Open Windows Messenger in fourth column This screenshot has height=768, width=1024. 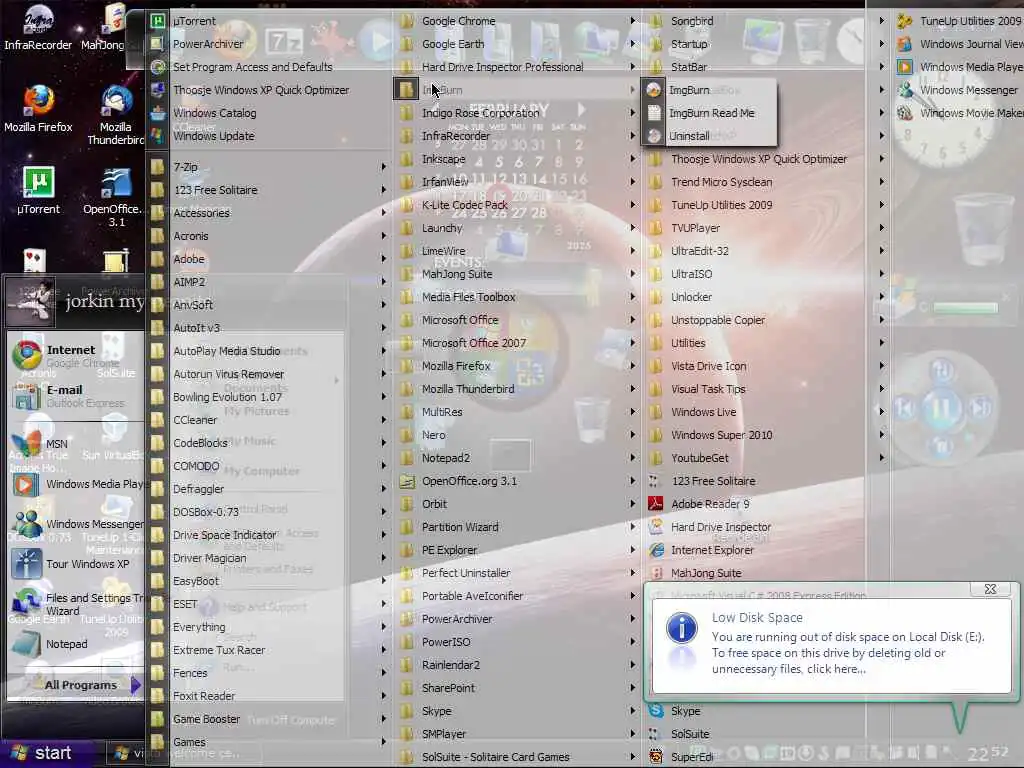[x=959, y=90]
